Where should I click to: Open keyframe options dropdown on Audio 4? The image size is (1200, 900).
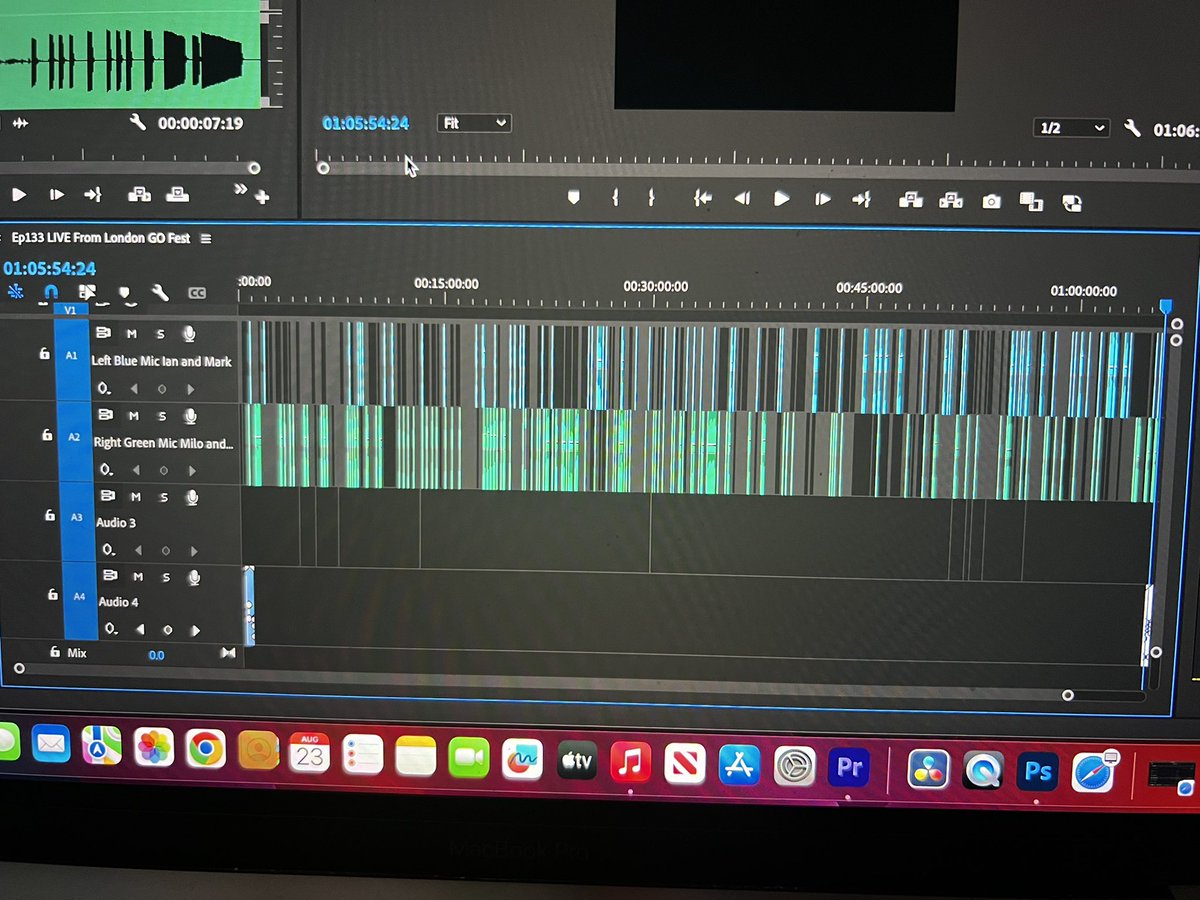111,629
